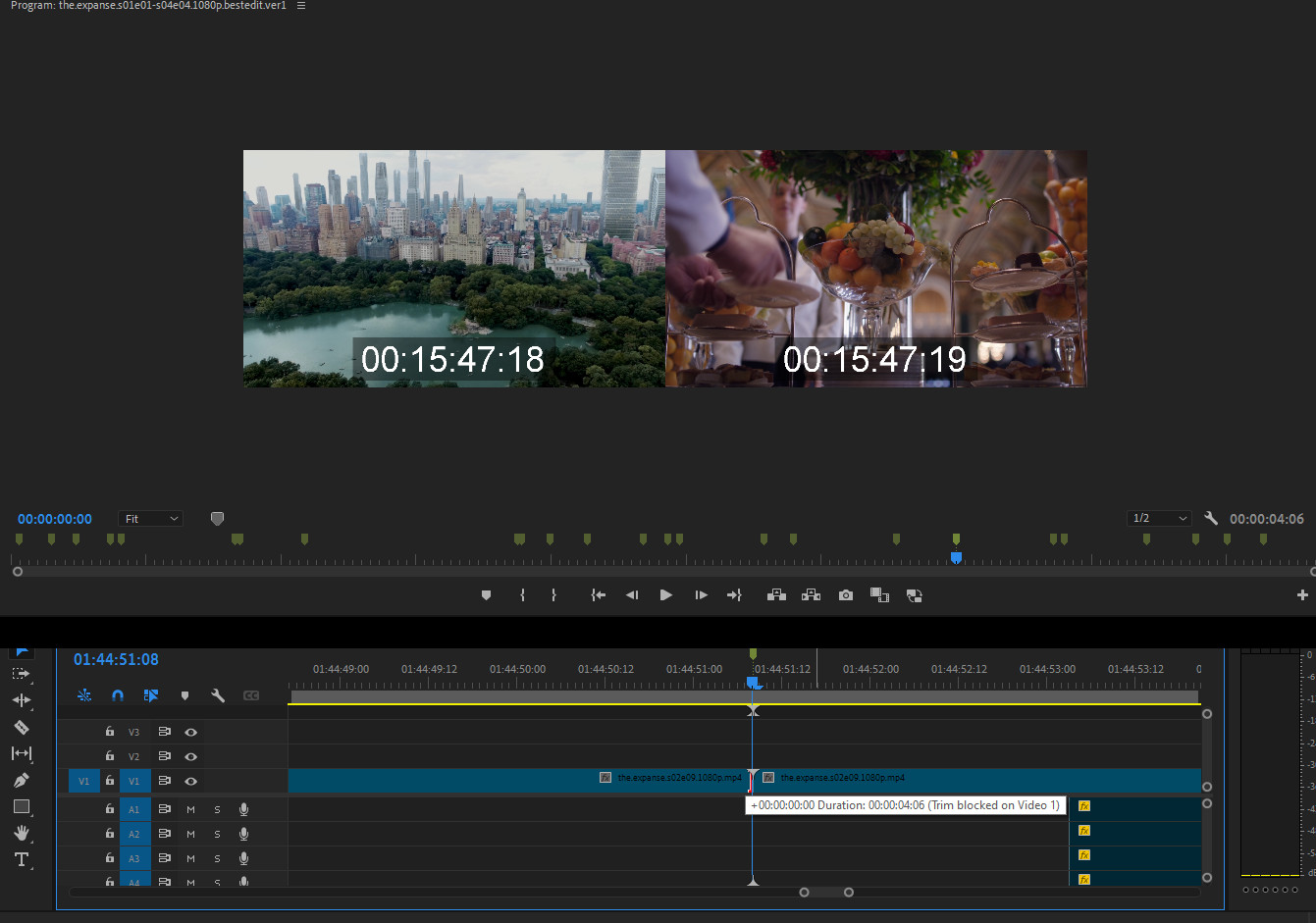Hide track V3 using eye icon
Screen dimensions: 1316x923
190,732
